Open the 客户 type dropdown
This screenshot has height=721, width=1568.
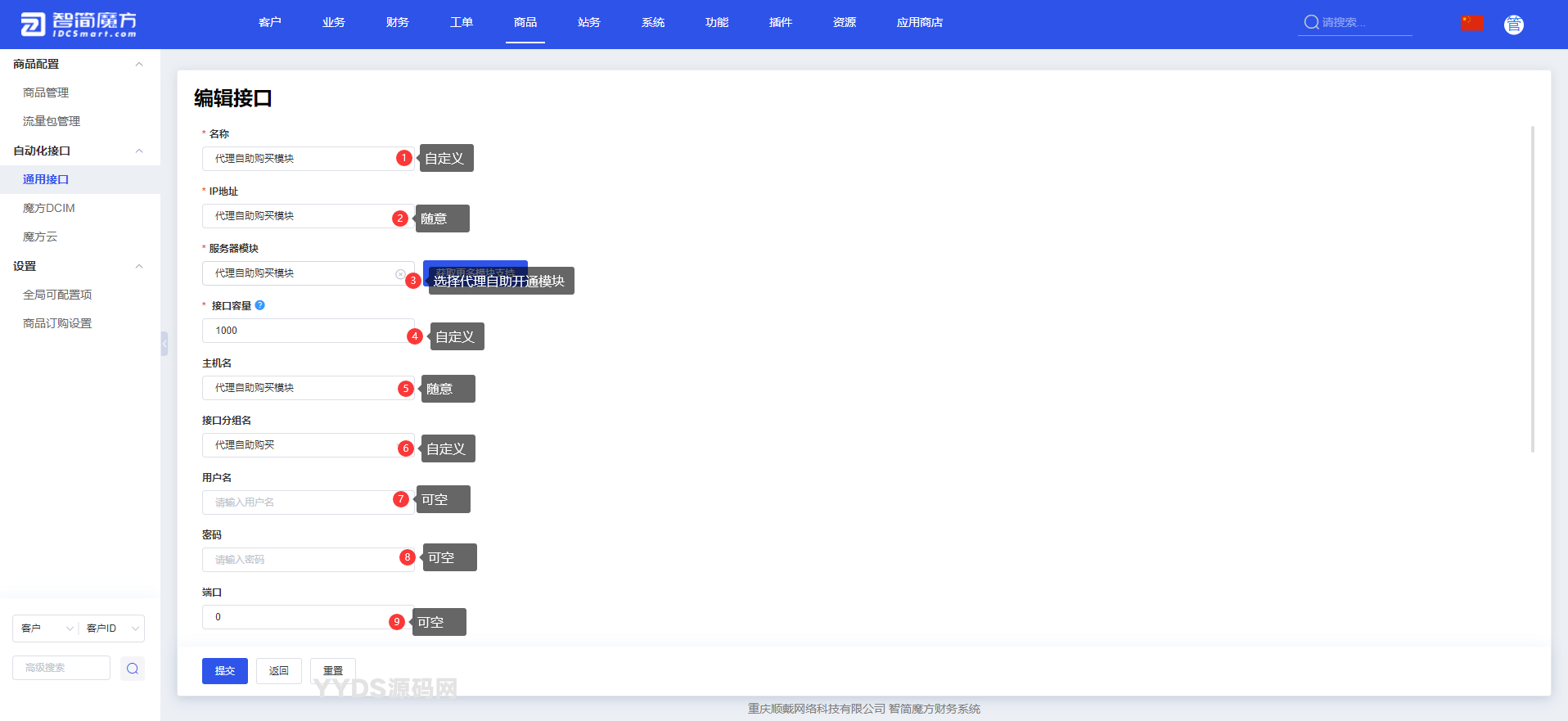(x=46, y=629)
